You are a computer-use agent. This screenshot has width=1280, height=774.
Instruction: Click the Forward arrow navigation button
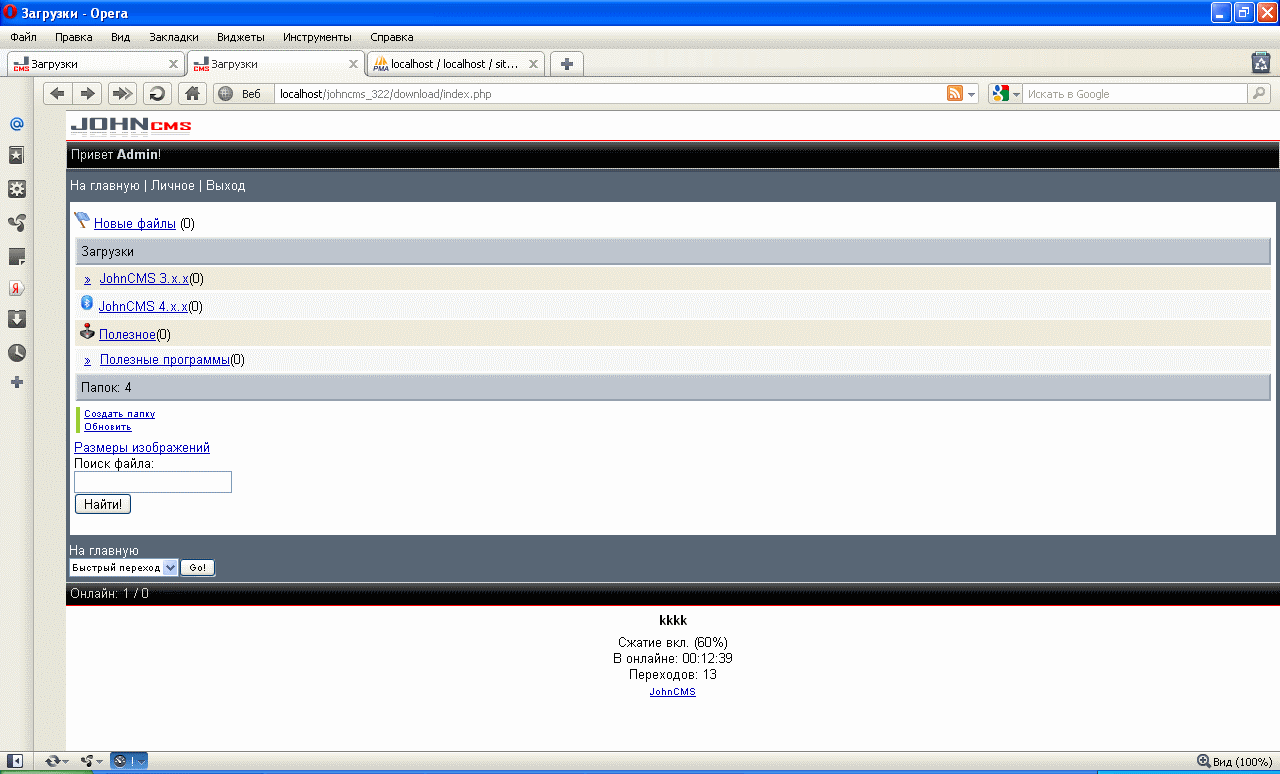pyautogui.click(x=87, y=94)
